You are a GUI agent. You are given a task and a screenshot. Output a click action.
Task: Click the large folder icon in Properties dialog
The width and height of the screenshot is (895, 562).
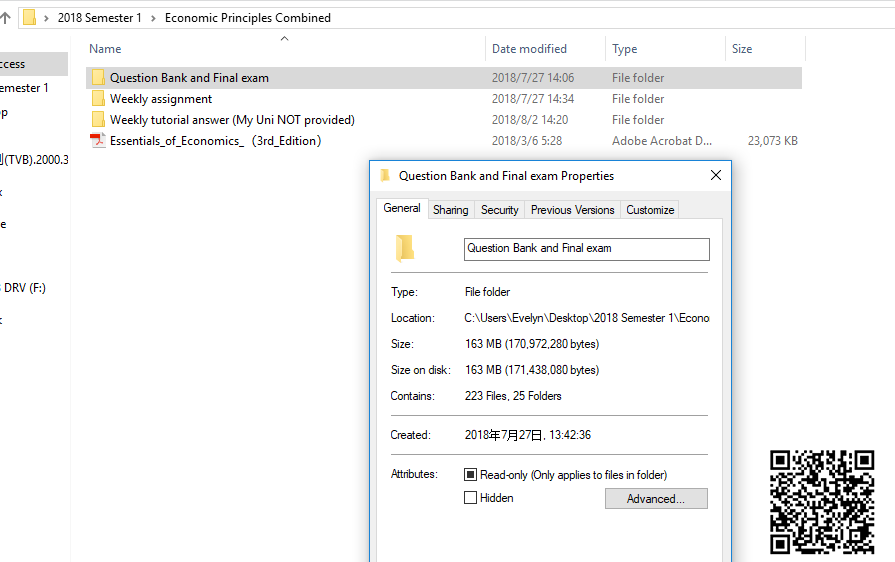coord(405,248)
